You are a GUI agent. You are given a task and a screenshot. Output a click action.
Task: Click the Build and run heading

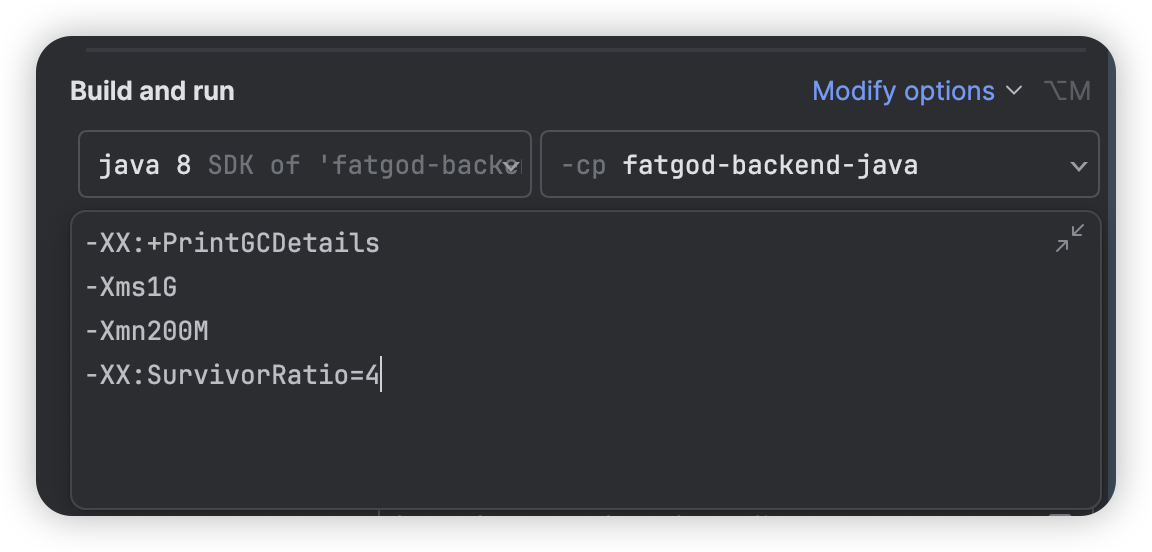[x=152, y=91]
